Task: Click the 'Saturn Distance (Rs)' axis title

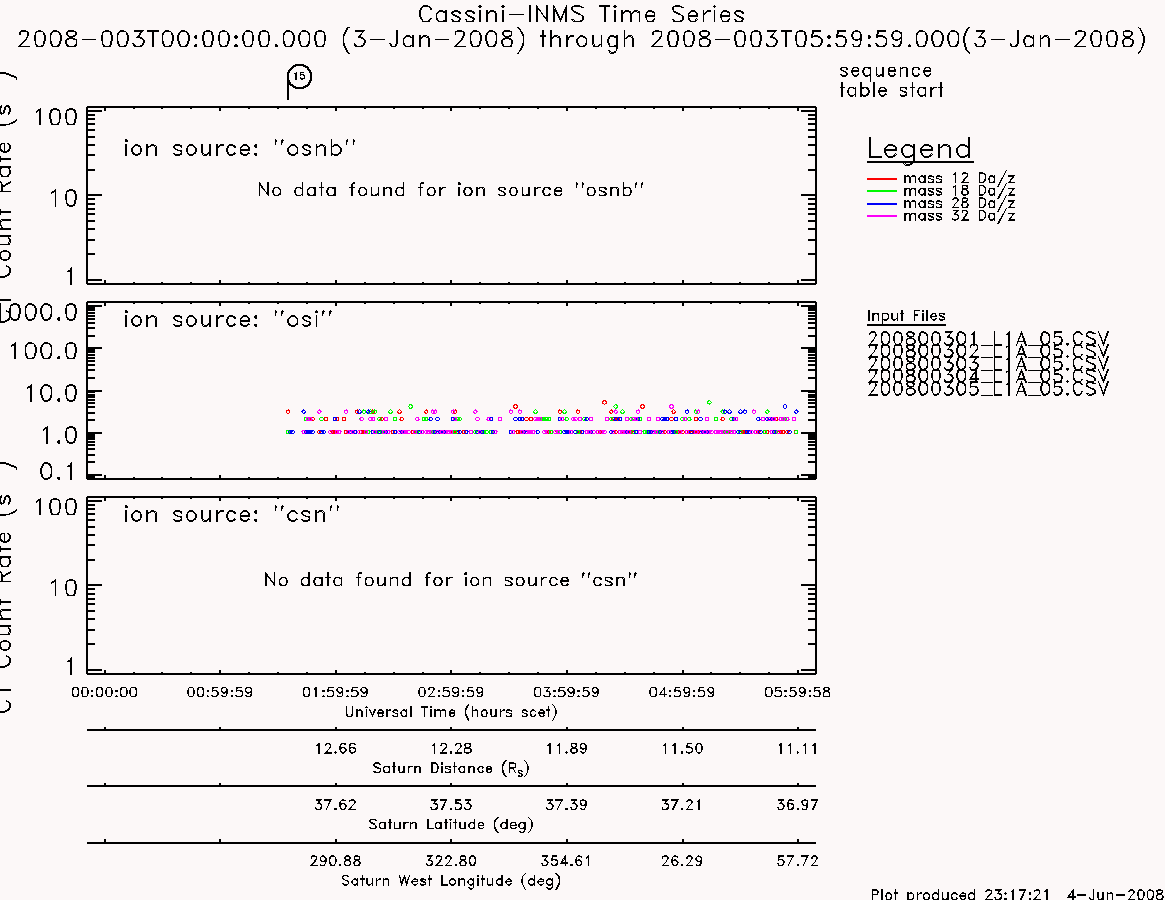Action: [451, 768]
